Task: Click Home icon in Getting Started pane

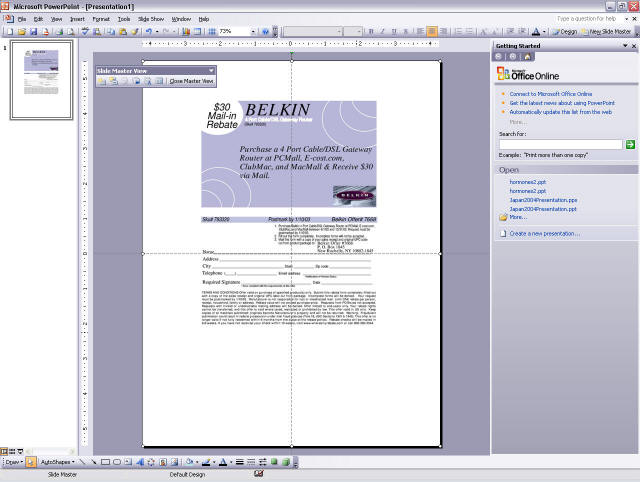Action: click(527, 57)
